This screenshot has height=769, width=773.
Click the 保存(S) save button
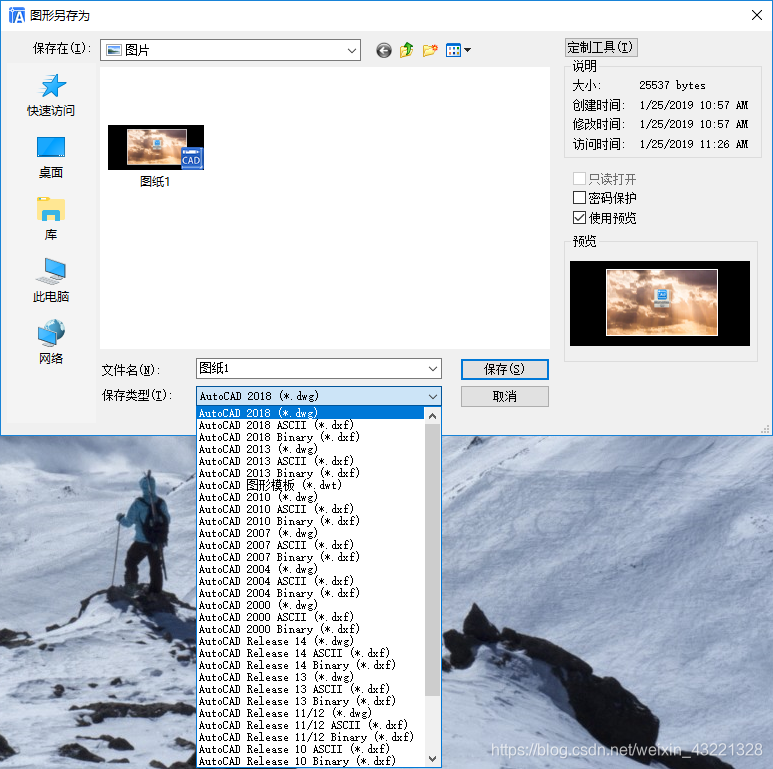pos(504,369)
